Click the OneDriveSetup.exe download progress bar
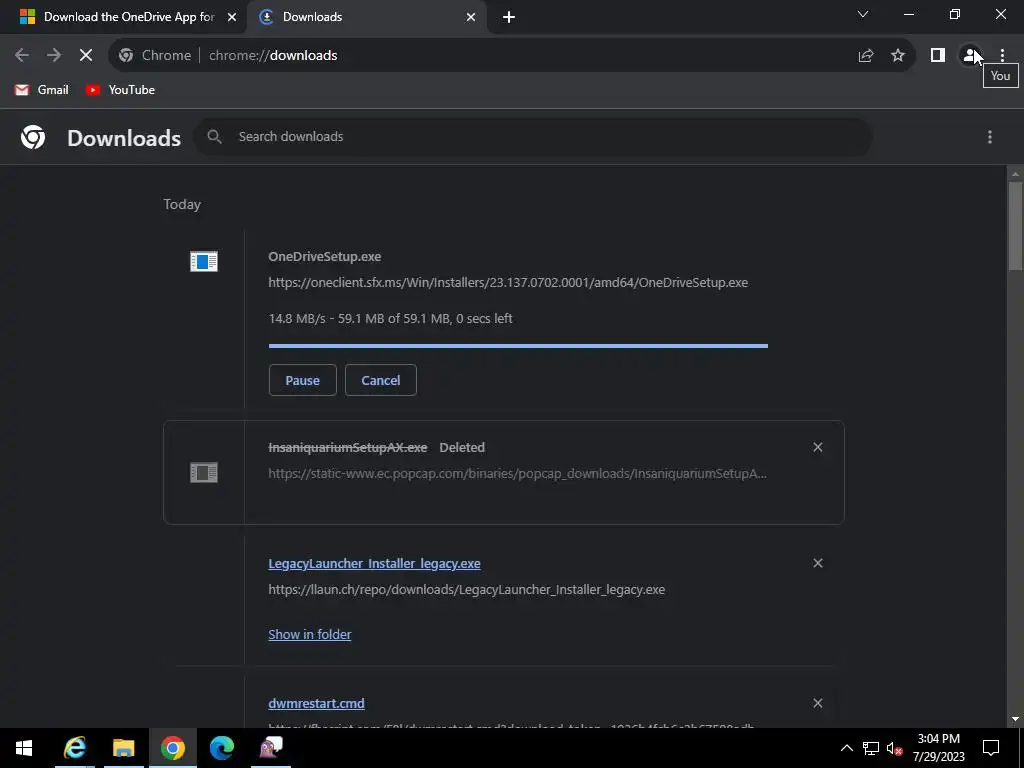The height and width of the screenshot is (768, 1024). (x=519, y=345)
